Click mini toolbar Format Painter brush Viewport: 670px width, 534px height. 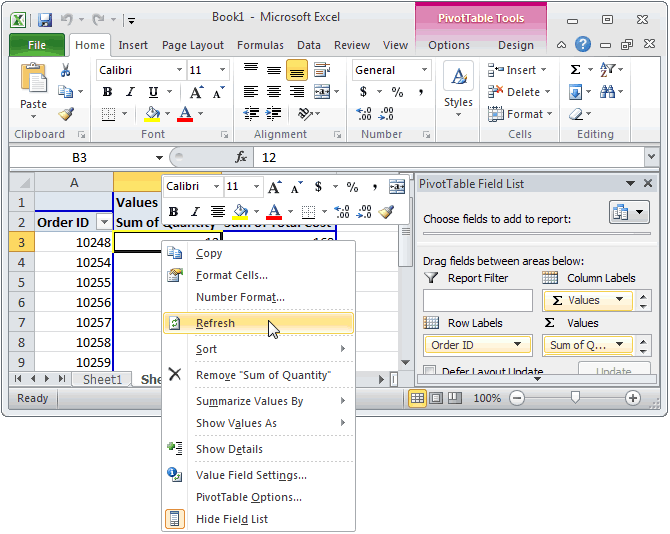386,211
